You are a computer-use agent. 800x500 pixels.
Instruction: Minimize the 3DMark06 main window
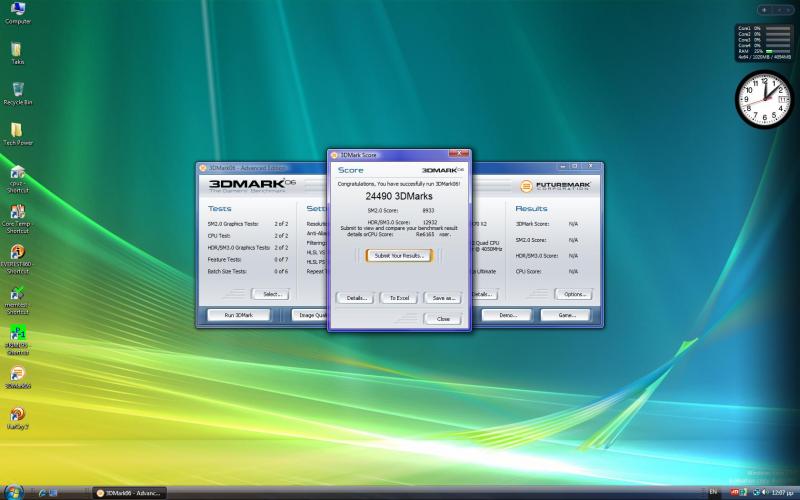(x=563, y=166)
